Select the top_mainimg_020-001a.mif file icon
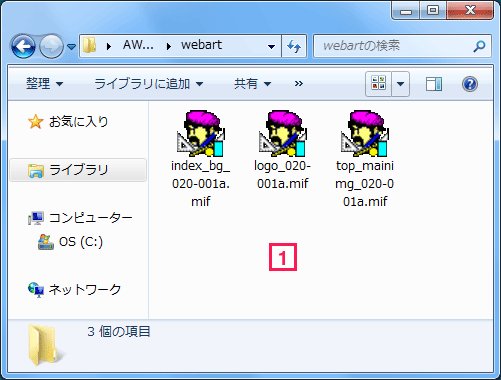This screenshot has height=380, width=501. (365, 134)
